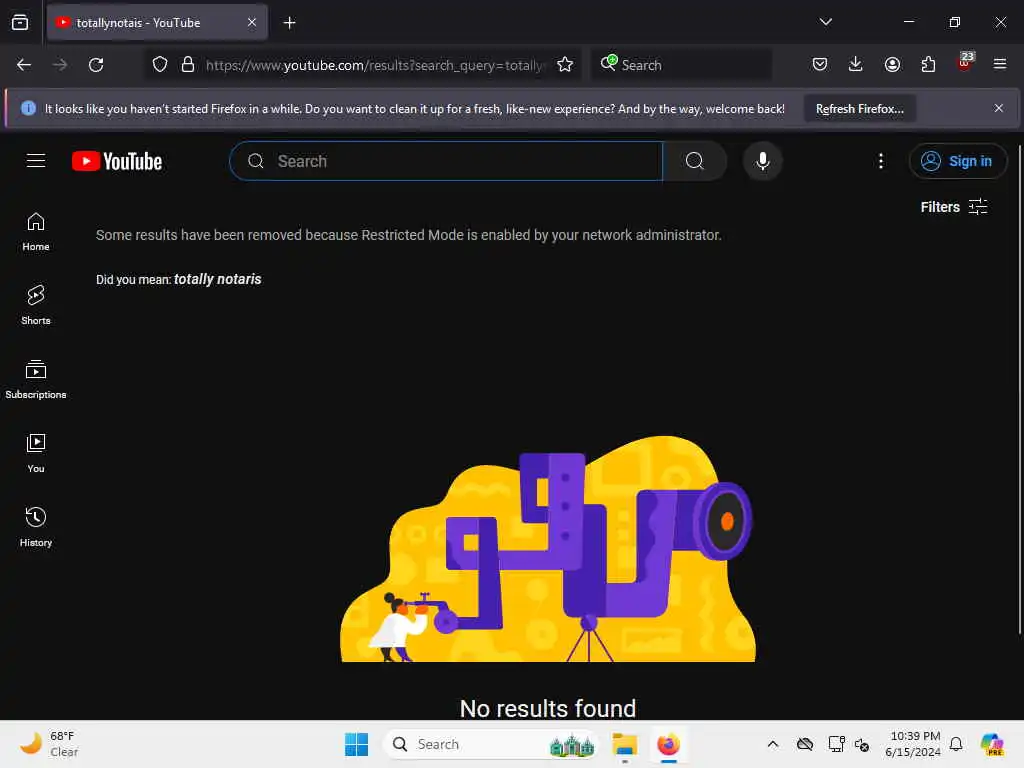1024x768 pixels.
Task: Click the Firefox Search box
Action: point(682,65)
